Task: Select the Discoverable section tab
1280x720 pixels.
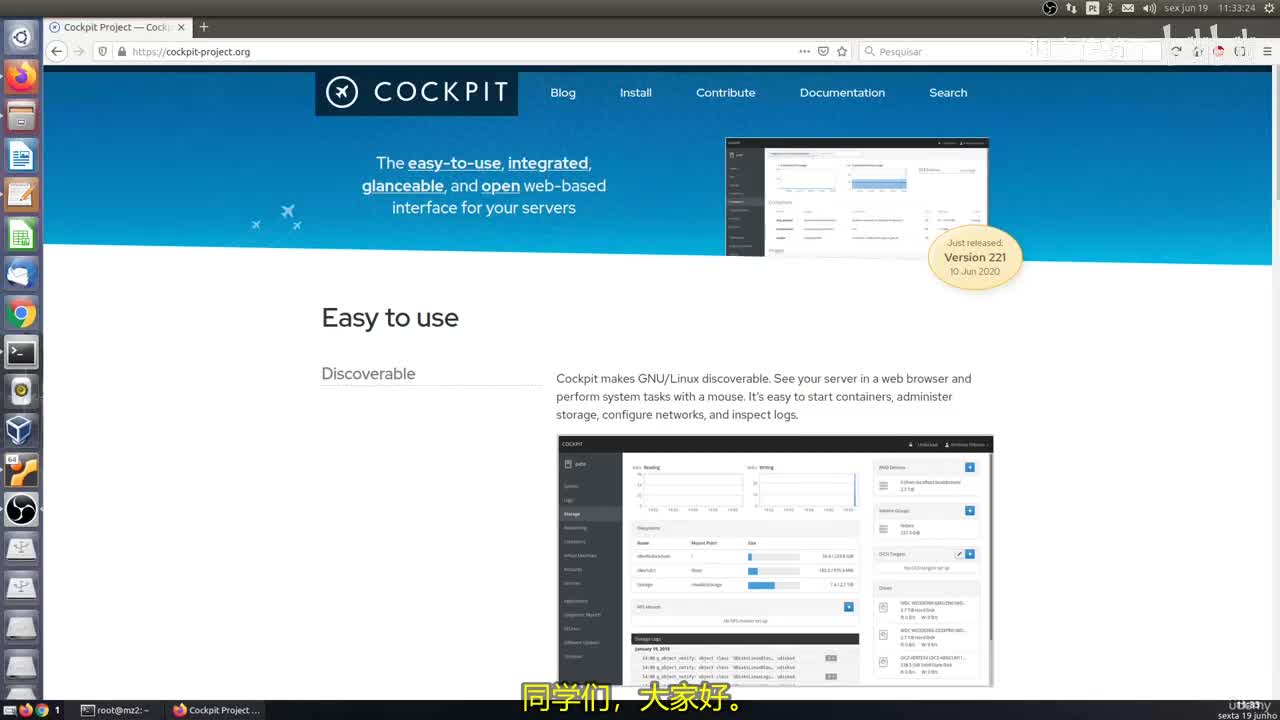Action: coord(368,374)
